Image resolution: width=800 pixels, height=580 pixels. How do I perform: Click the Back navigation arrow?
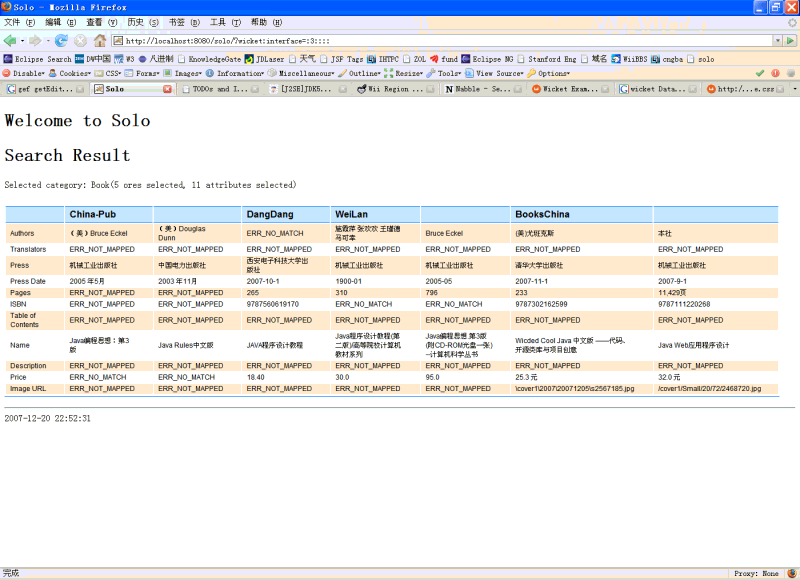point(9,40)
